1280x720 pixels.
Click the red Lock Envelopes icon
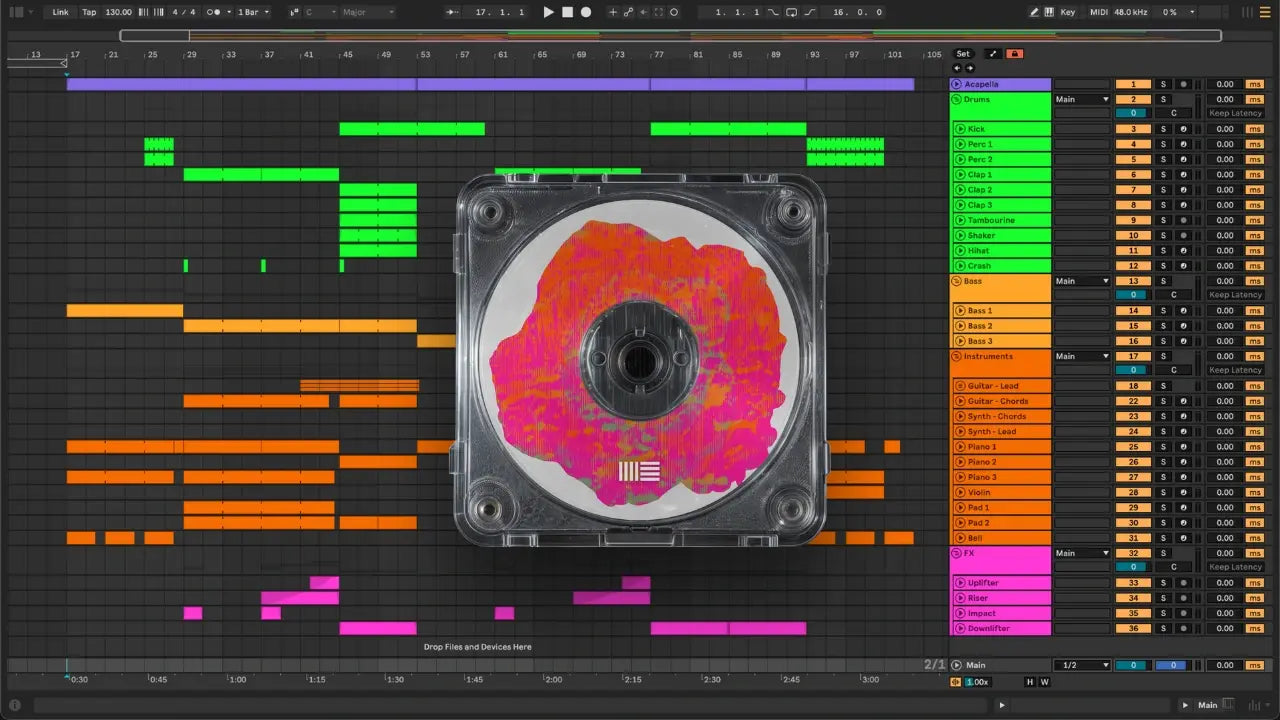1015,54
